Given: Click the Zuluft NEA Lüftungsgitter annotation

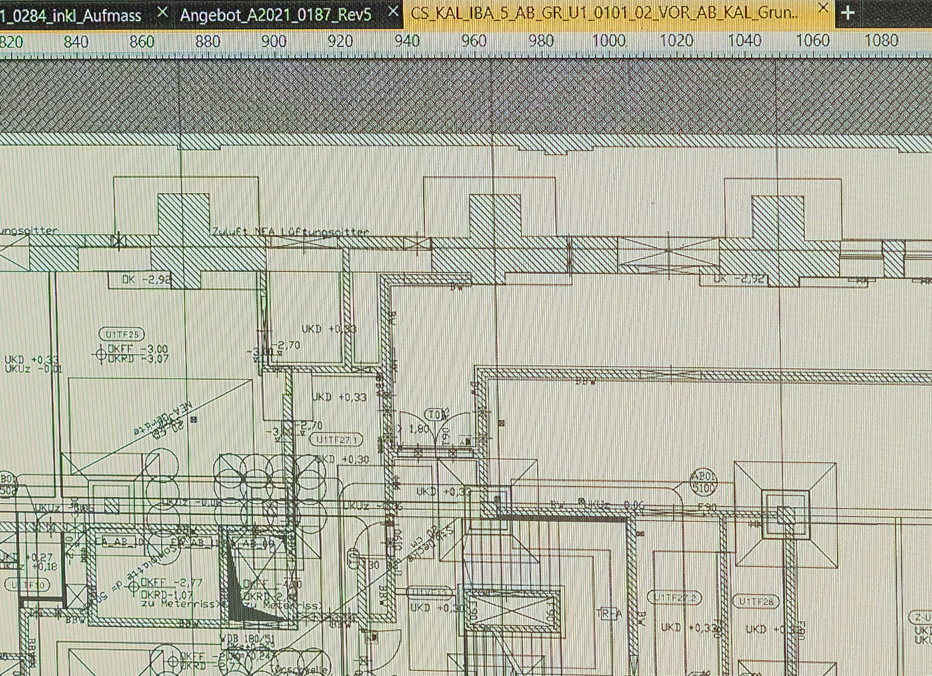Looking at the screenshot, I should 290,232.
